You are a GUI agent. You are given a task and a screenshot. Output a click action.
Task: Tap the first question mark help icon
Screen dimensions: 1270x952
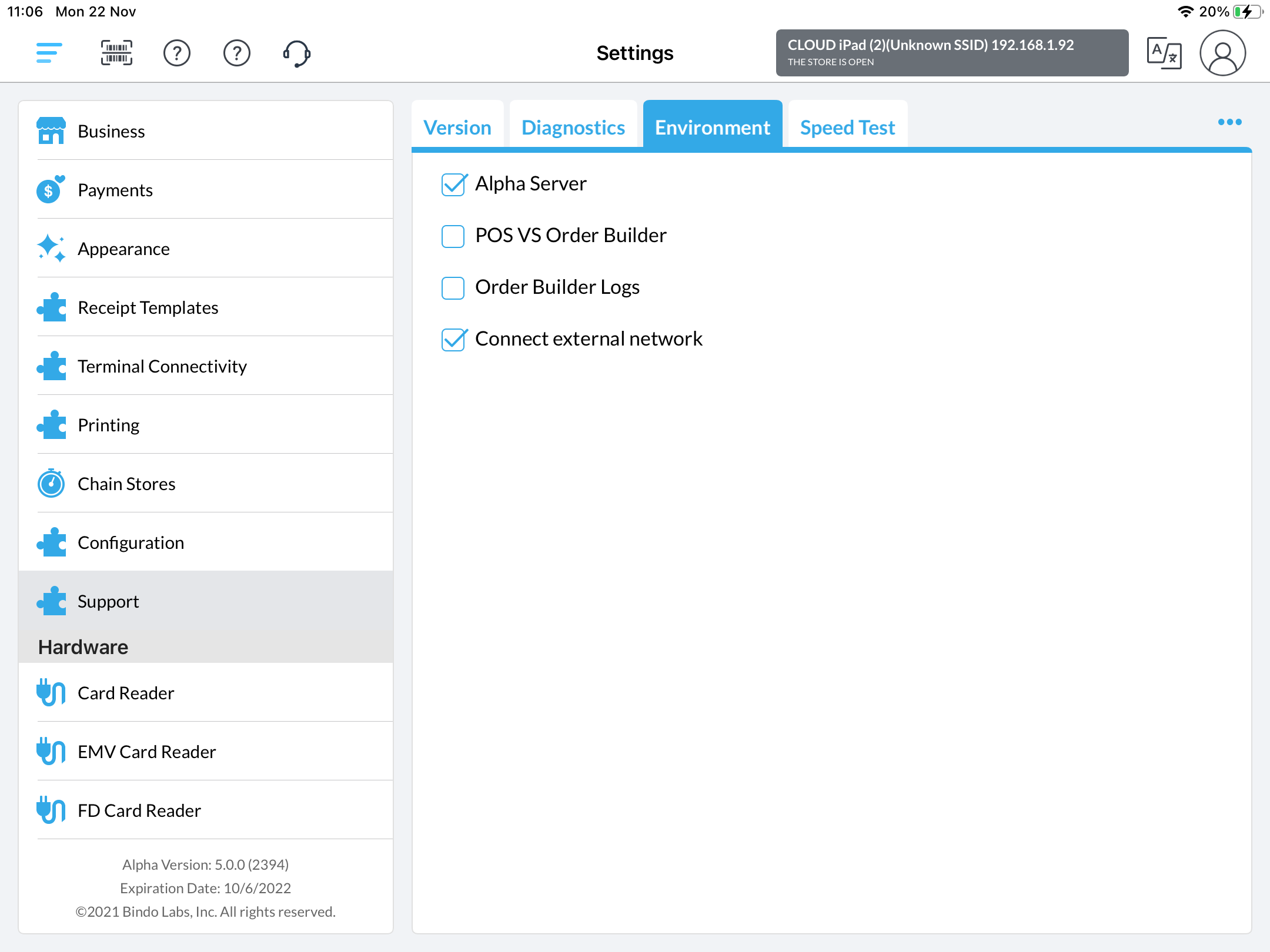[x=176, y=53]
